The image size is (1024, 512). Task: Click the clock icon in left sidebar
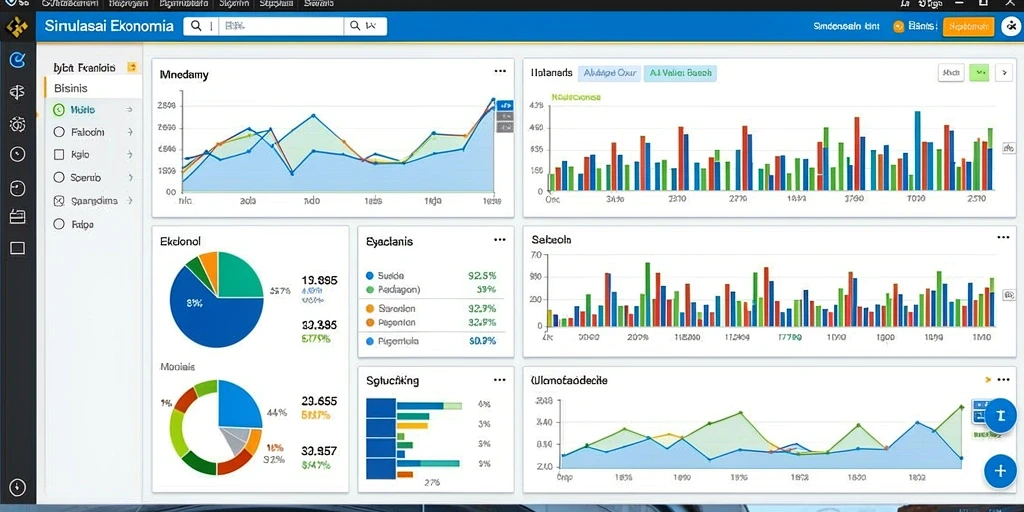(x=18, y=154)
